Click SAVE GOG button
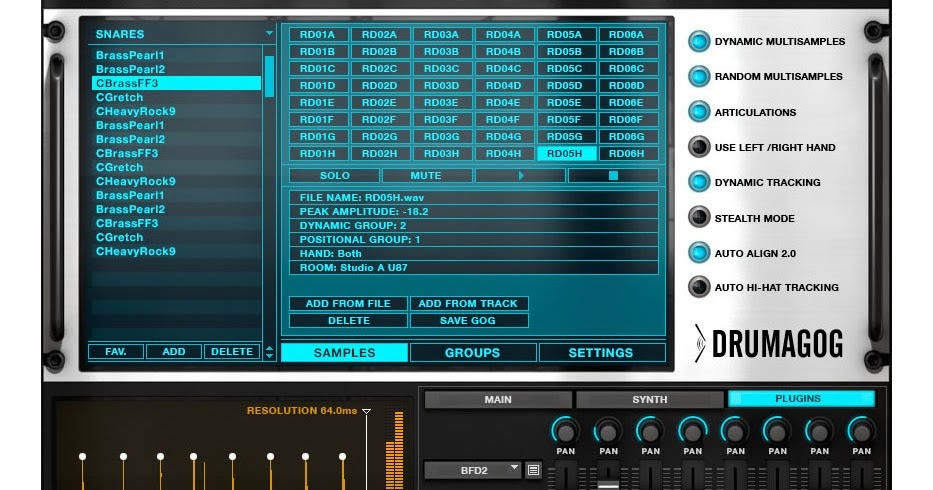 [469, 320]
